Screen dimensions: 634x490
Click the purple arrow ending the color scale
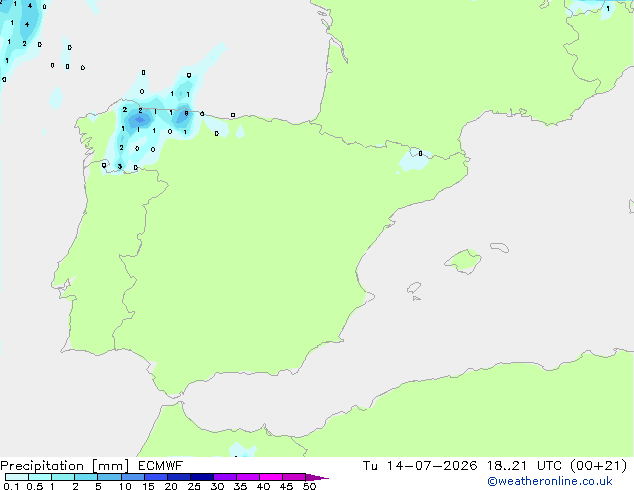[x=317, y=477]
